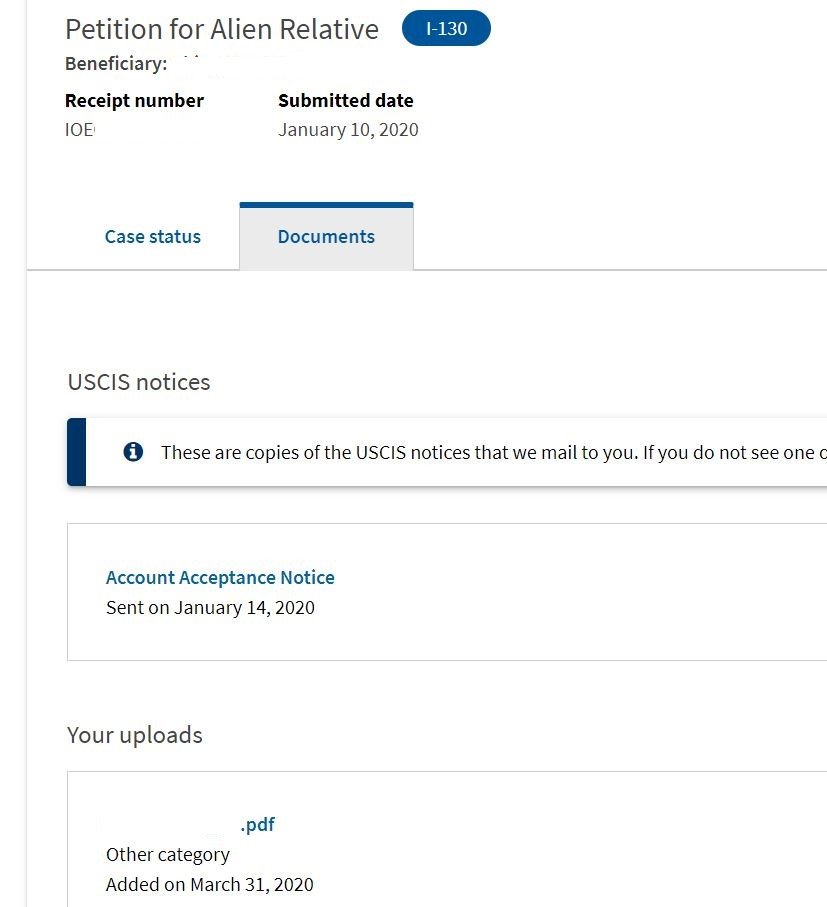Click the Sent on January 14, 2020 text

211,608
